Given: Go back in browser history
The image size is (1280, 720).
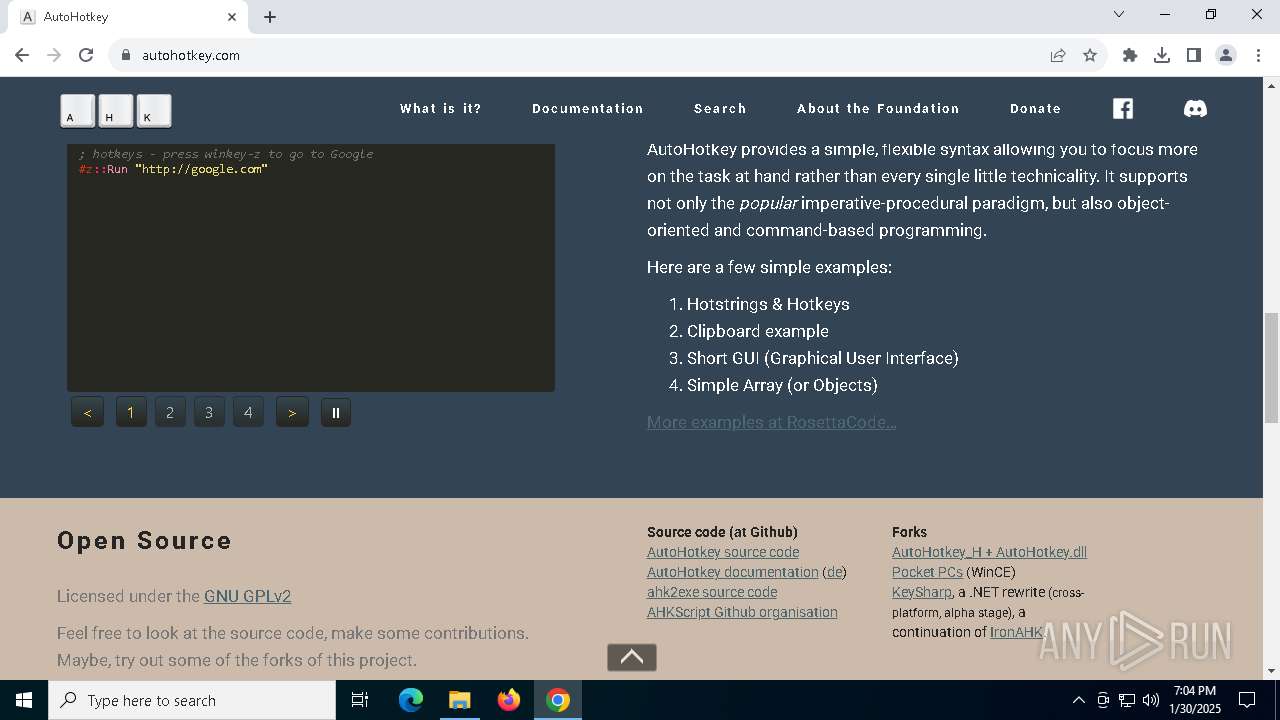Looking at the screenshot, I should pyautogui.click(x=22, y=55).
